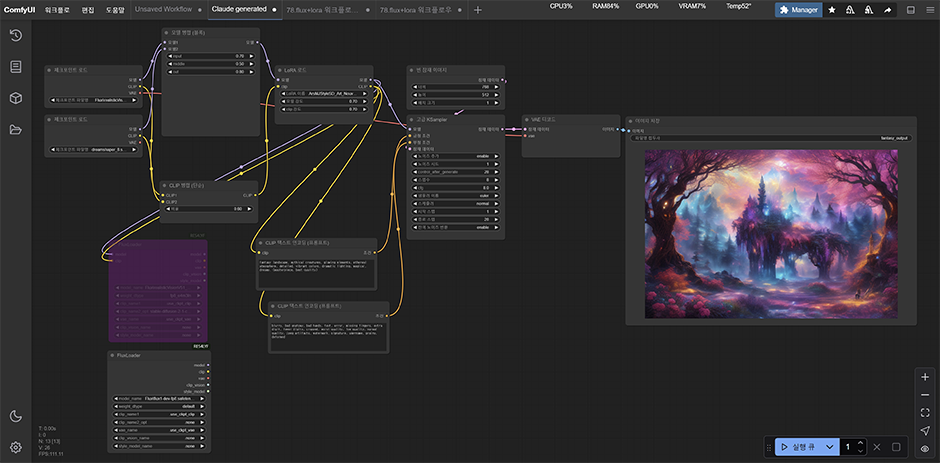Open checkpoint name combo in first loader node

point(94,100)
